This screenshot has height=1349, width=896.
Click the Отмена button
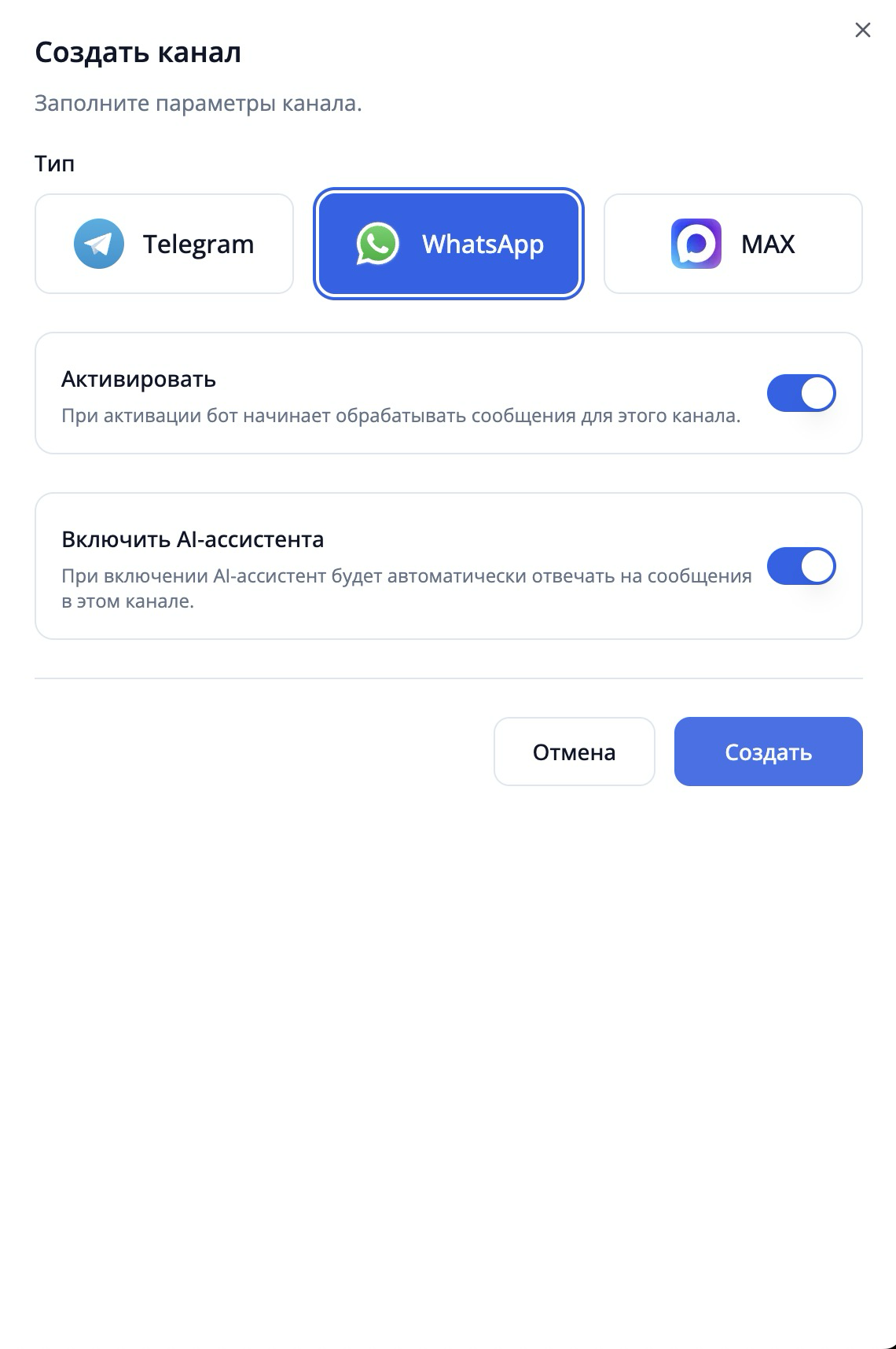[x=575, y=752]
